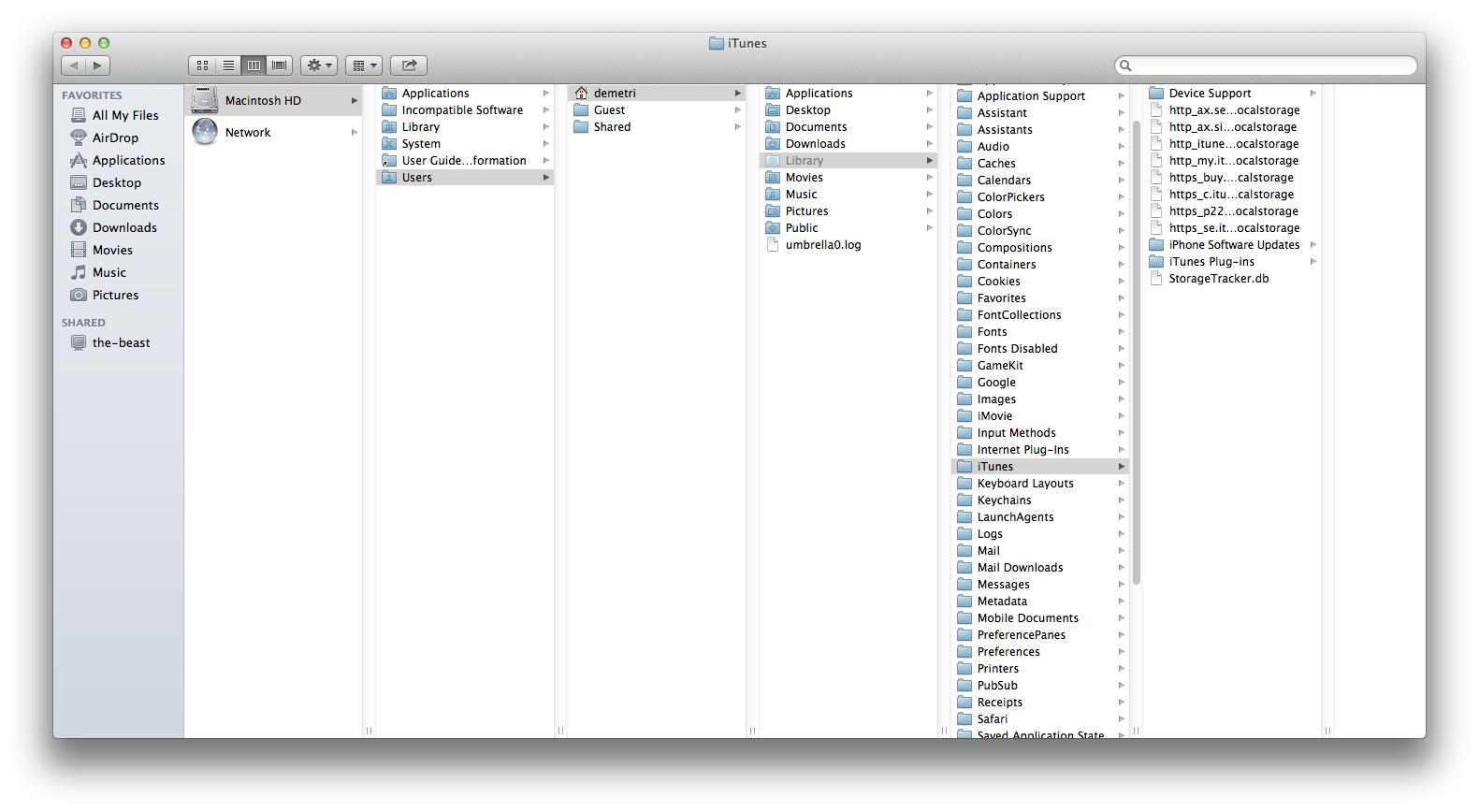Screen dimensions: 1479x812
Task: Expand Keychains folder arrow
Action: (x=1122, y=500)
